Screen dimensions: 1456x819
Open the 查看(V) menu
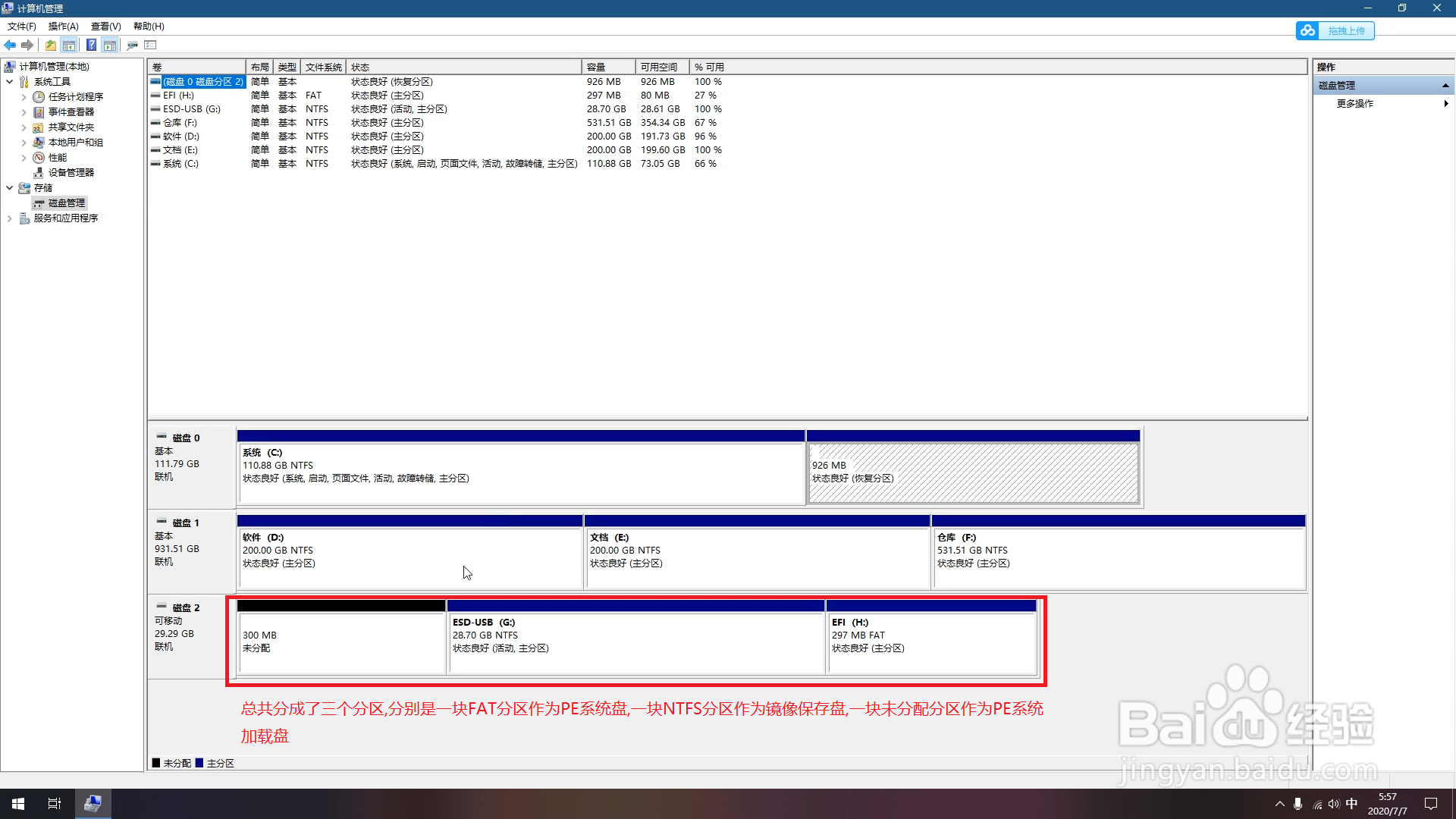(x=105, y=27)
